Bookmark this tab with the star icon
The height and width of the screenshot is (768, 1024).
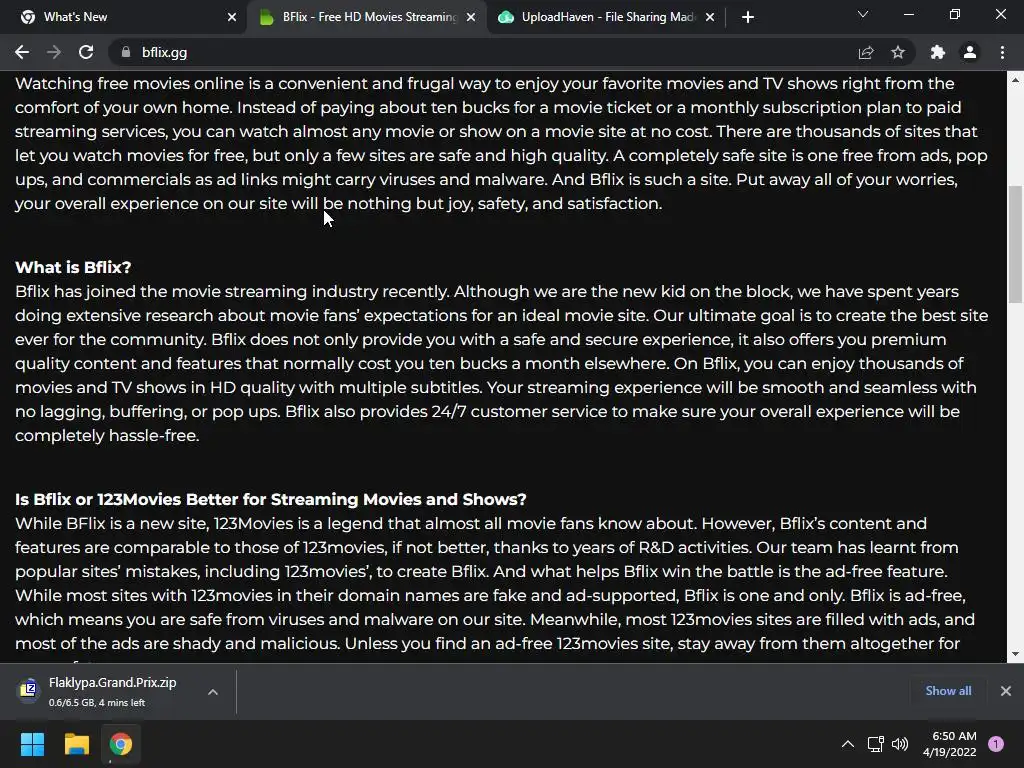(x=898, y=52)
